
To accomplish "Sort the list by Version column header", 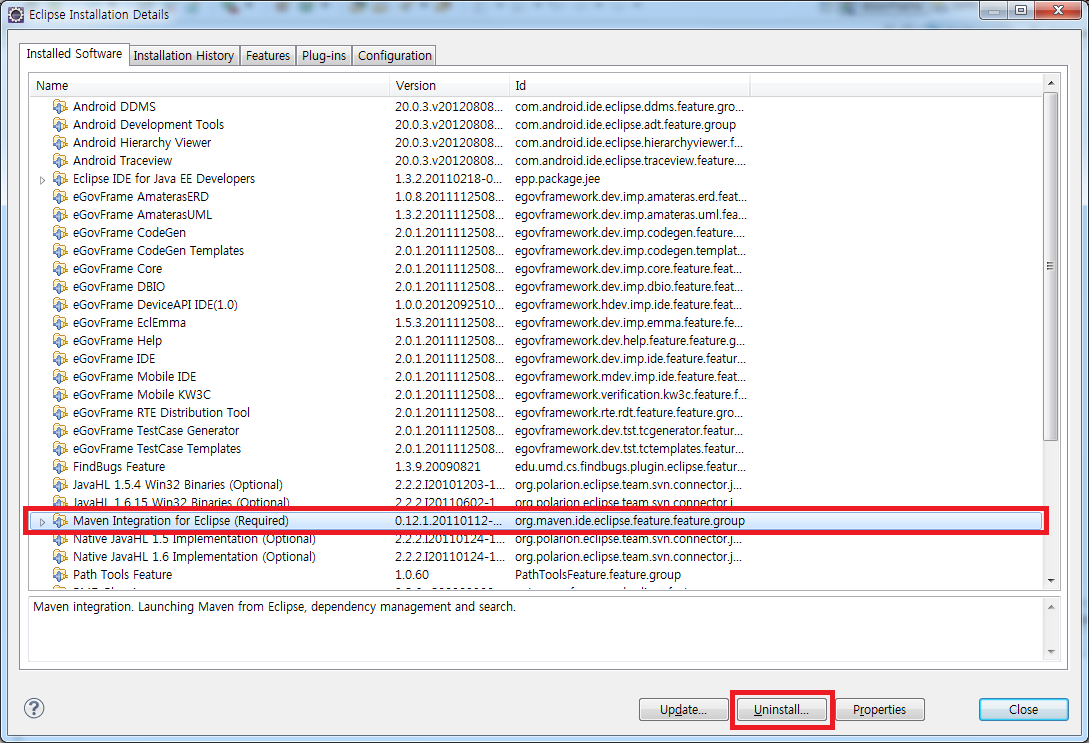I will (448, 86).
